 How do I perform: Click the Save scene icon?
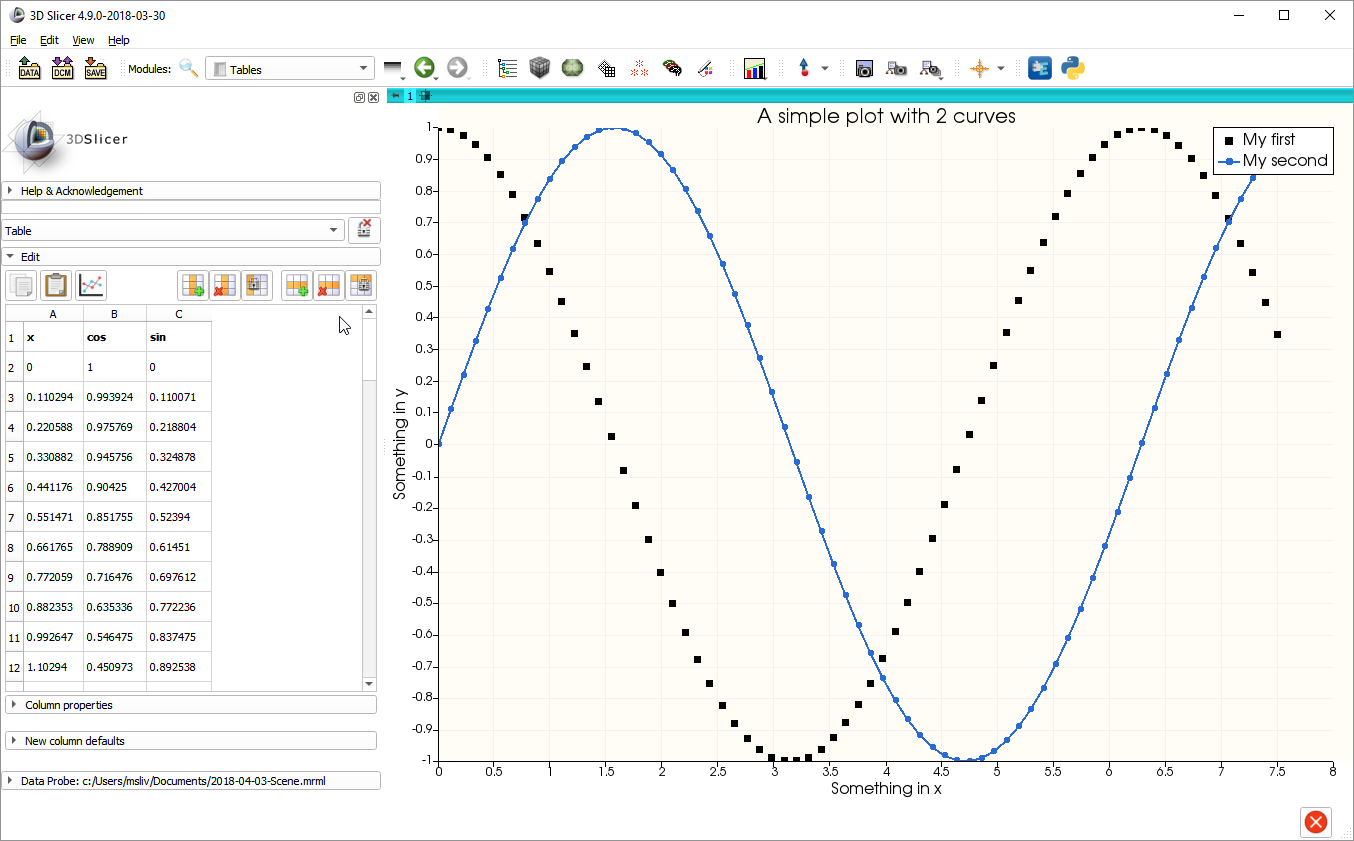pos(95,69)
